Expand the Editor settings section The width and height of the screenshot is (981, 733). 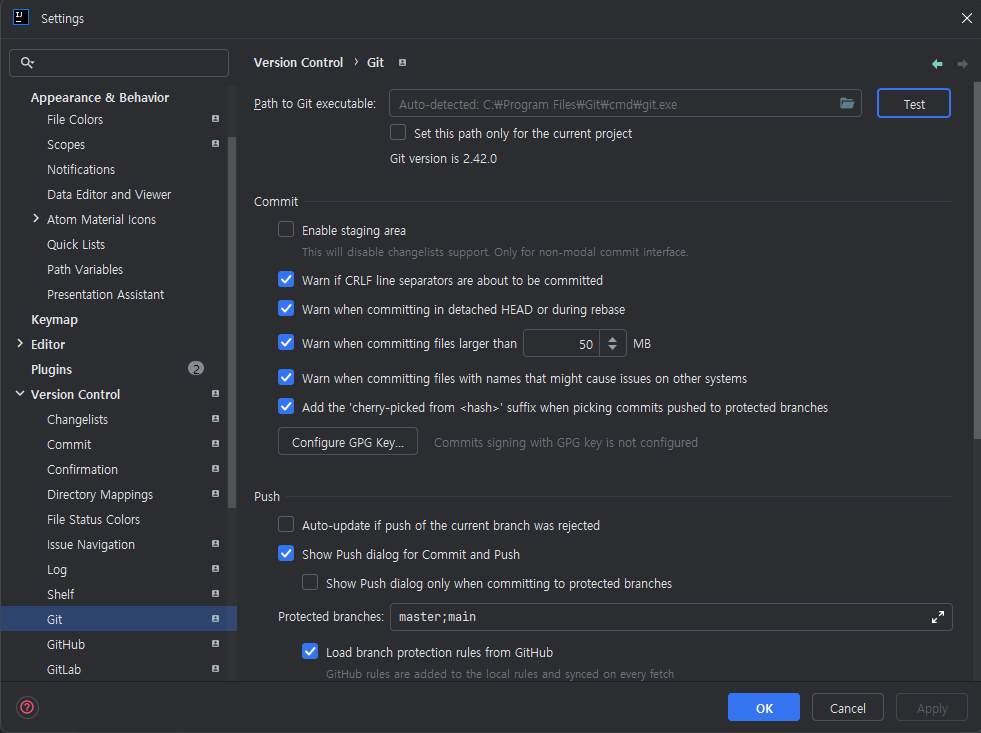20,343
